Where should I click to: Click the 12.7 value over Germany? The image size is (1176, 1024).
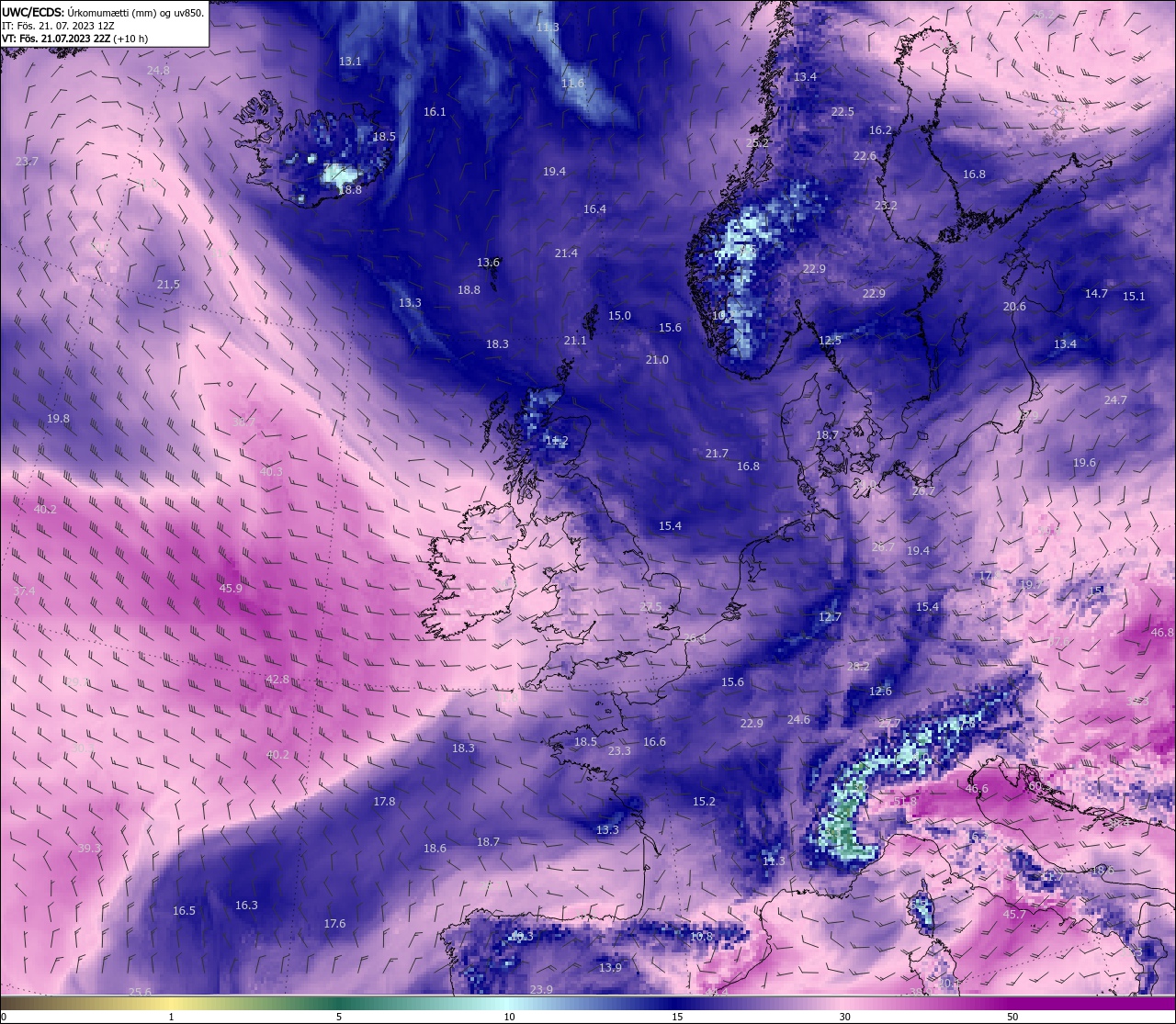click(x=830, y=617)
